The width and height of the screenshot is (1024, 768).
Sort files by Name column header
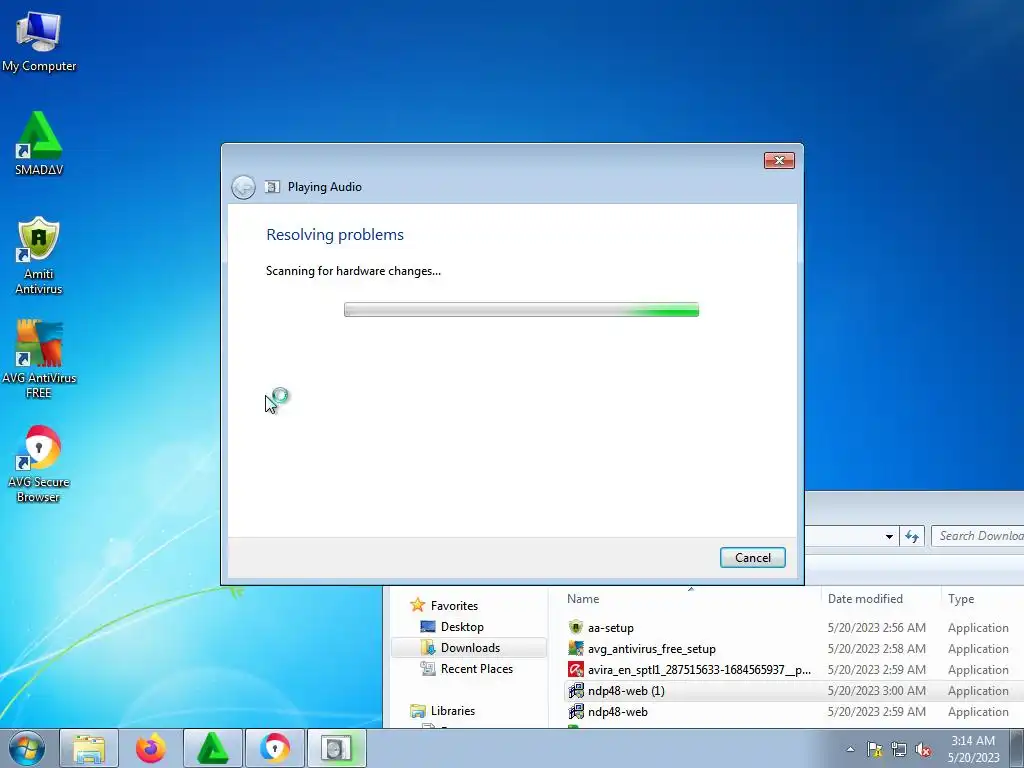point(690,599)
